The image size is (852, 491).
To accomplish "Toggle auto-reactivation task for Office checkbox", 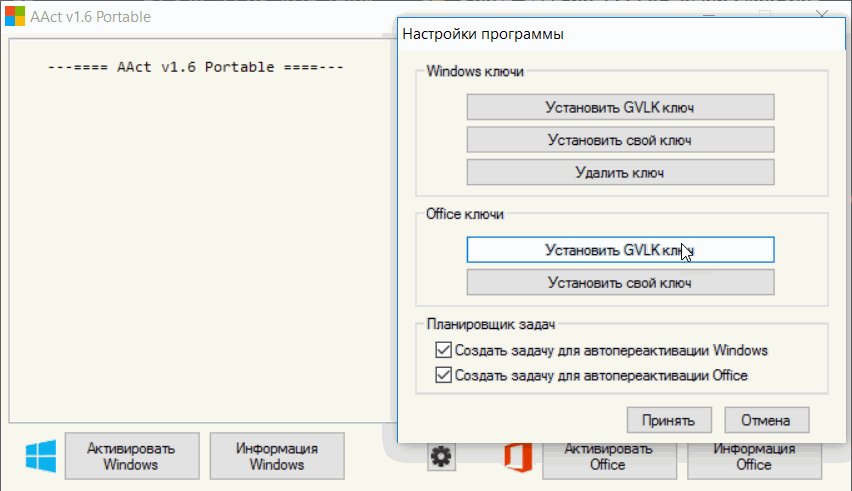I will [443, 375].
